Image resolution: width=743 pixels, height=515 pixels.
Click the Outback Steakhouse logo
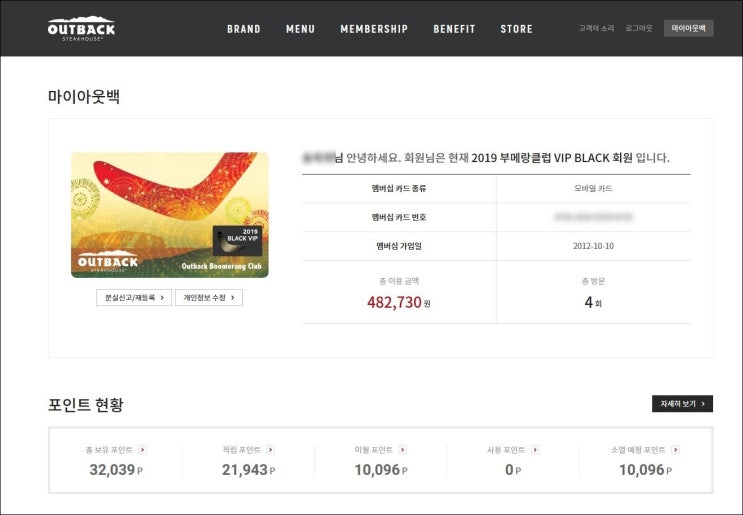tap(81, 29)
